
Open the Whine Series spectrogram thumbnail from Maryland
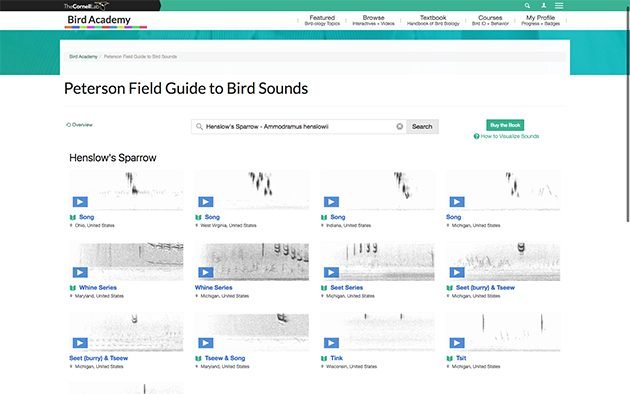pyautogui.click(x=126, y=261)
